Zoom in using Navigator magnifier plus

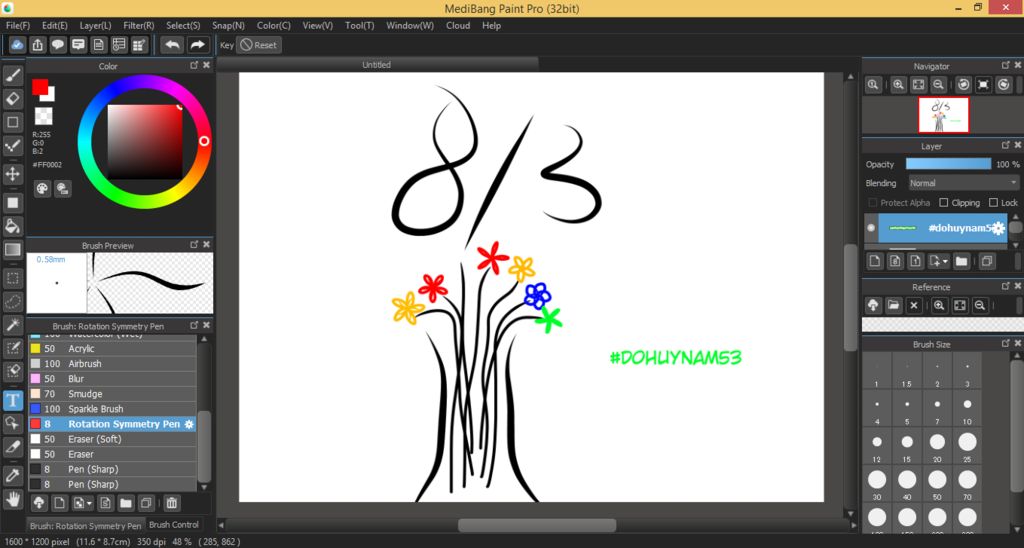click(x=899, y=85)
